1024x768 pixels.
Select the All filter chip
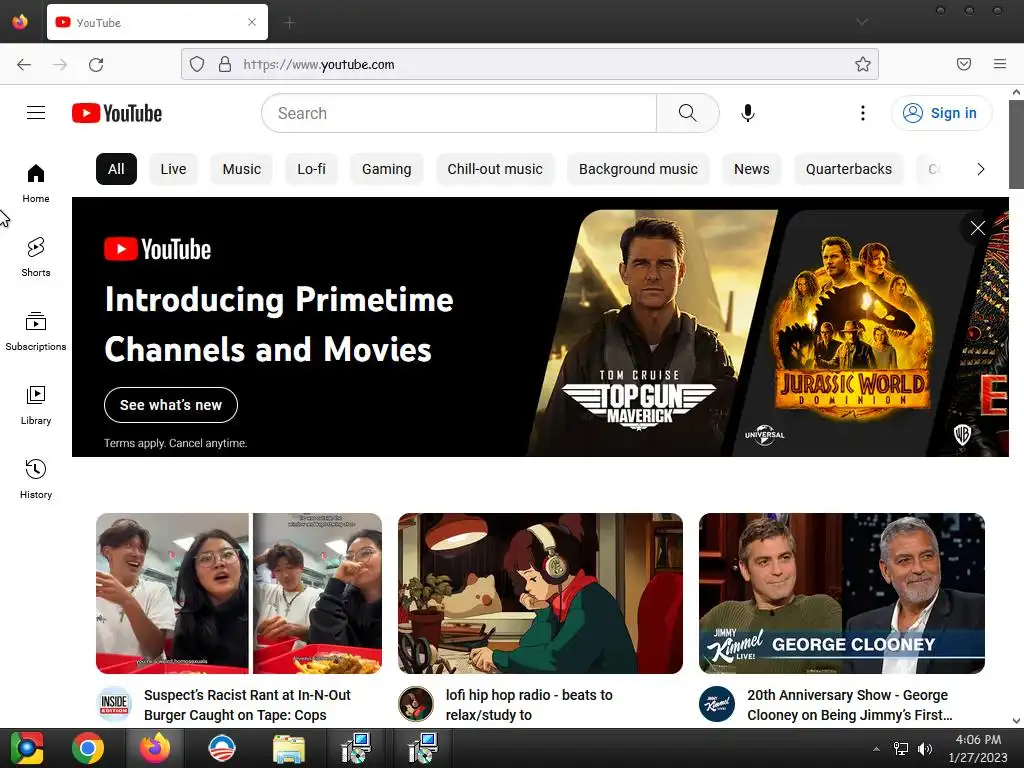116,169
